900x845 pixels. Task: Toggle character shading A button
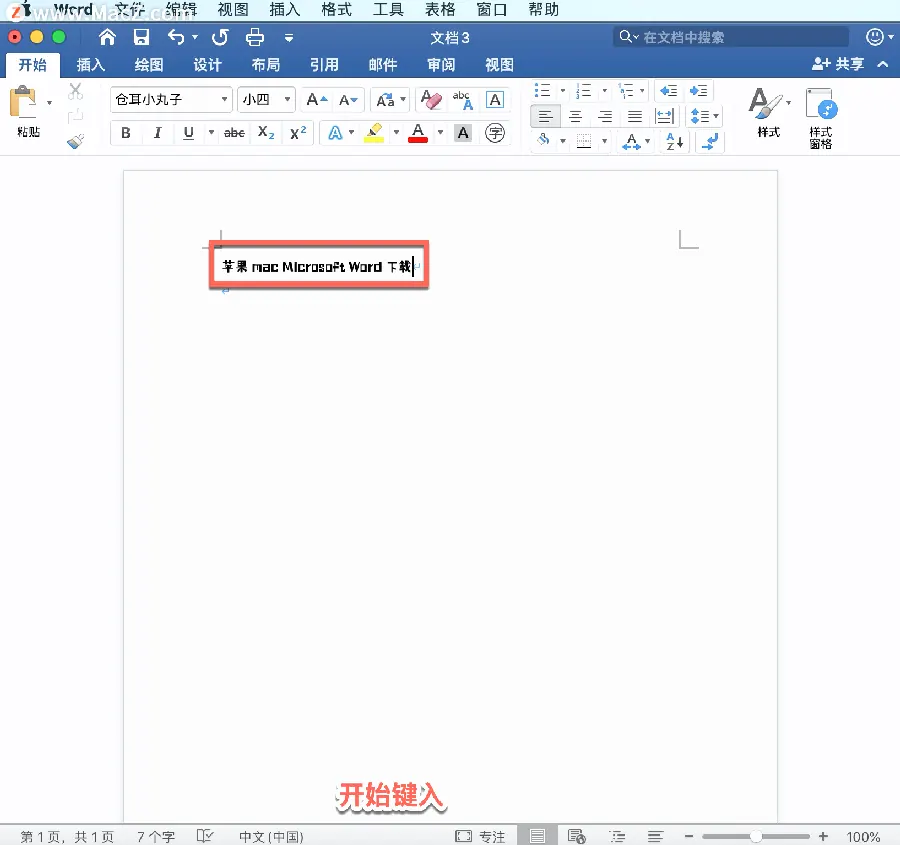[x=463, y=133]
